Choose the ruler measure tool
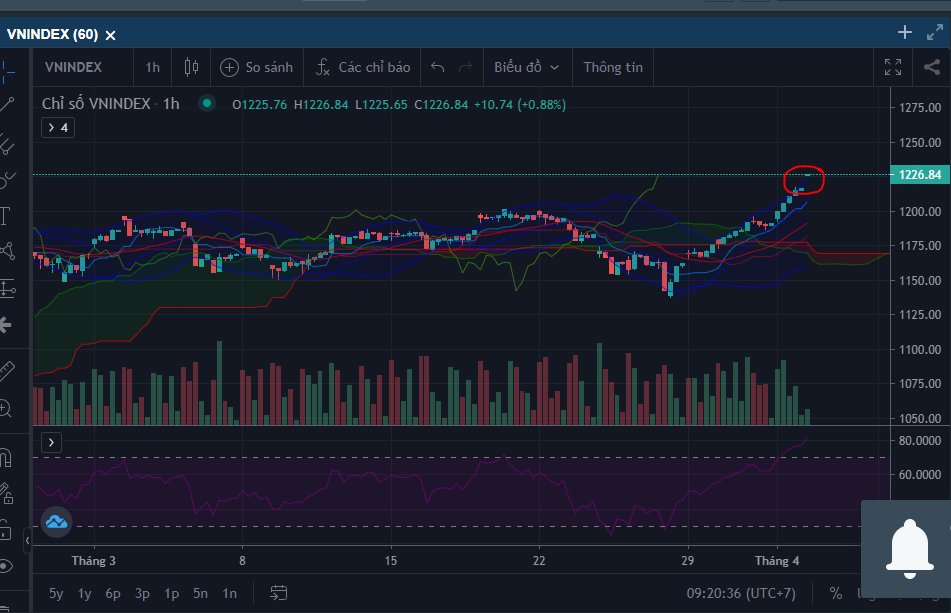 [x=6, y=371]
